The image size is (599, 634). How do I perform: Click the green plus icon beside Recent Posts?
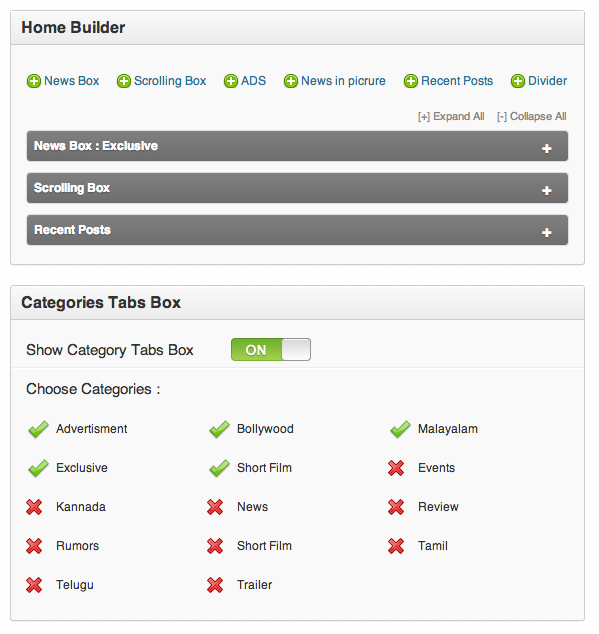click(411, 81)
